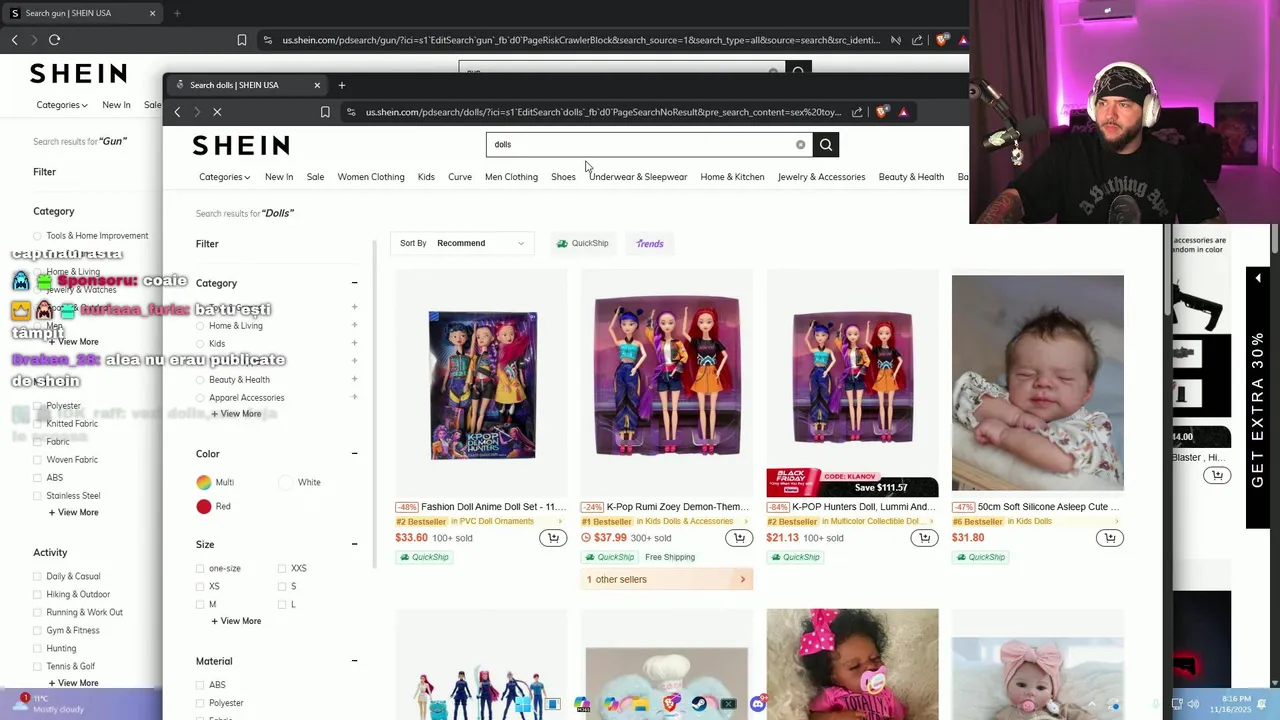
Task: Open Men Clothing nav item
Action: tap(511, 177)
